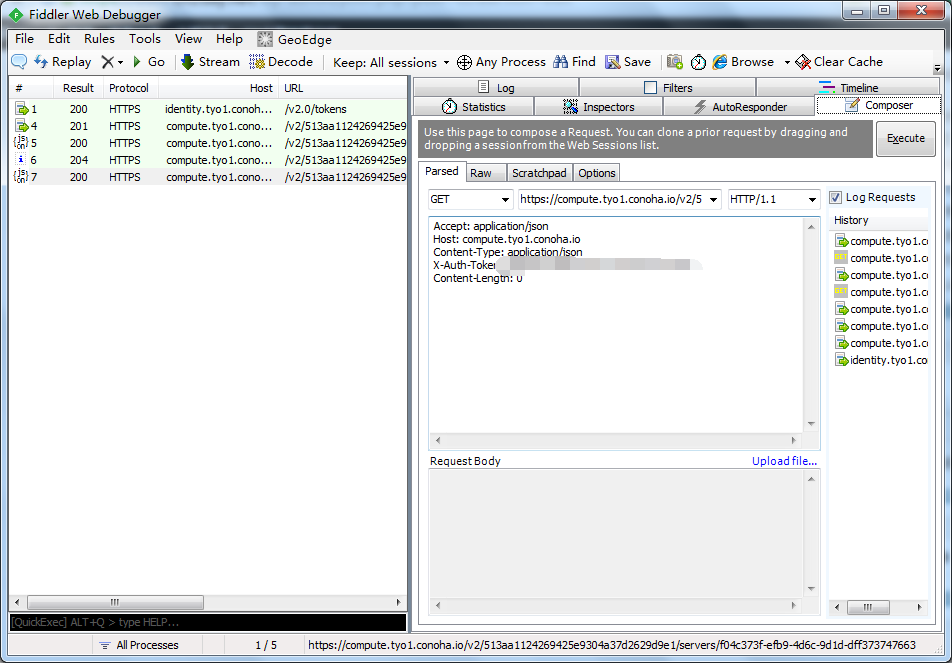Click the Upload file... link

click(784, 461)
